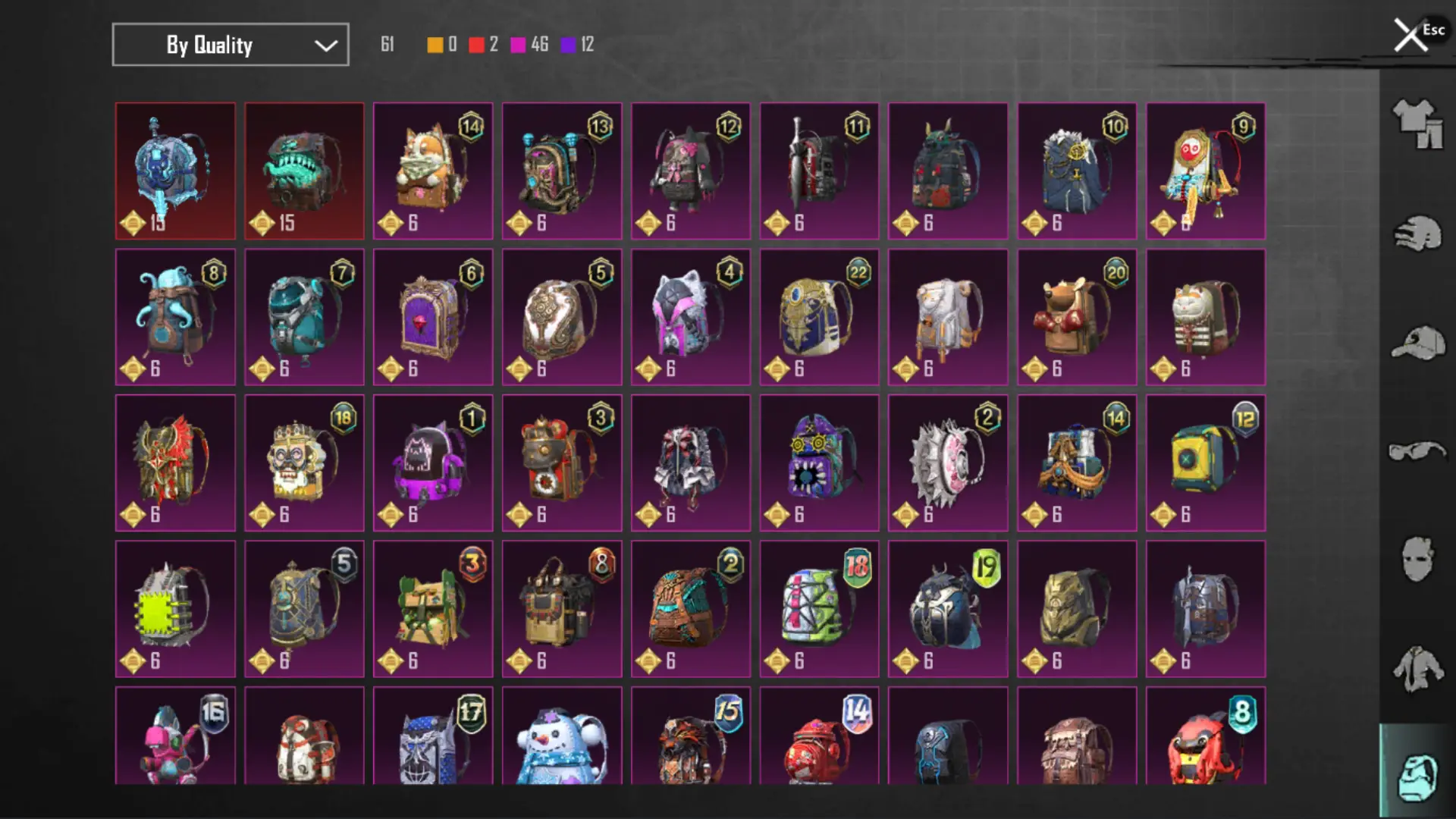Close the inventory with X Esc
1456x819 pixels.
pyautogui.click(x=1418, y=34)
